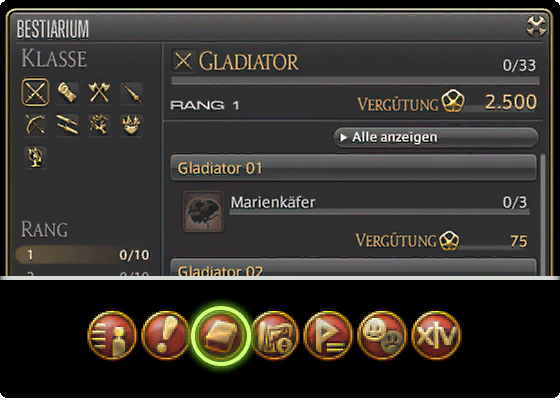The height and width of the screenshot is (400, 560).
Task: Open the Duty exclamation mark menu icon
Action: coord(165,335)
